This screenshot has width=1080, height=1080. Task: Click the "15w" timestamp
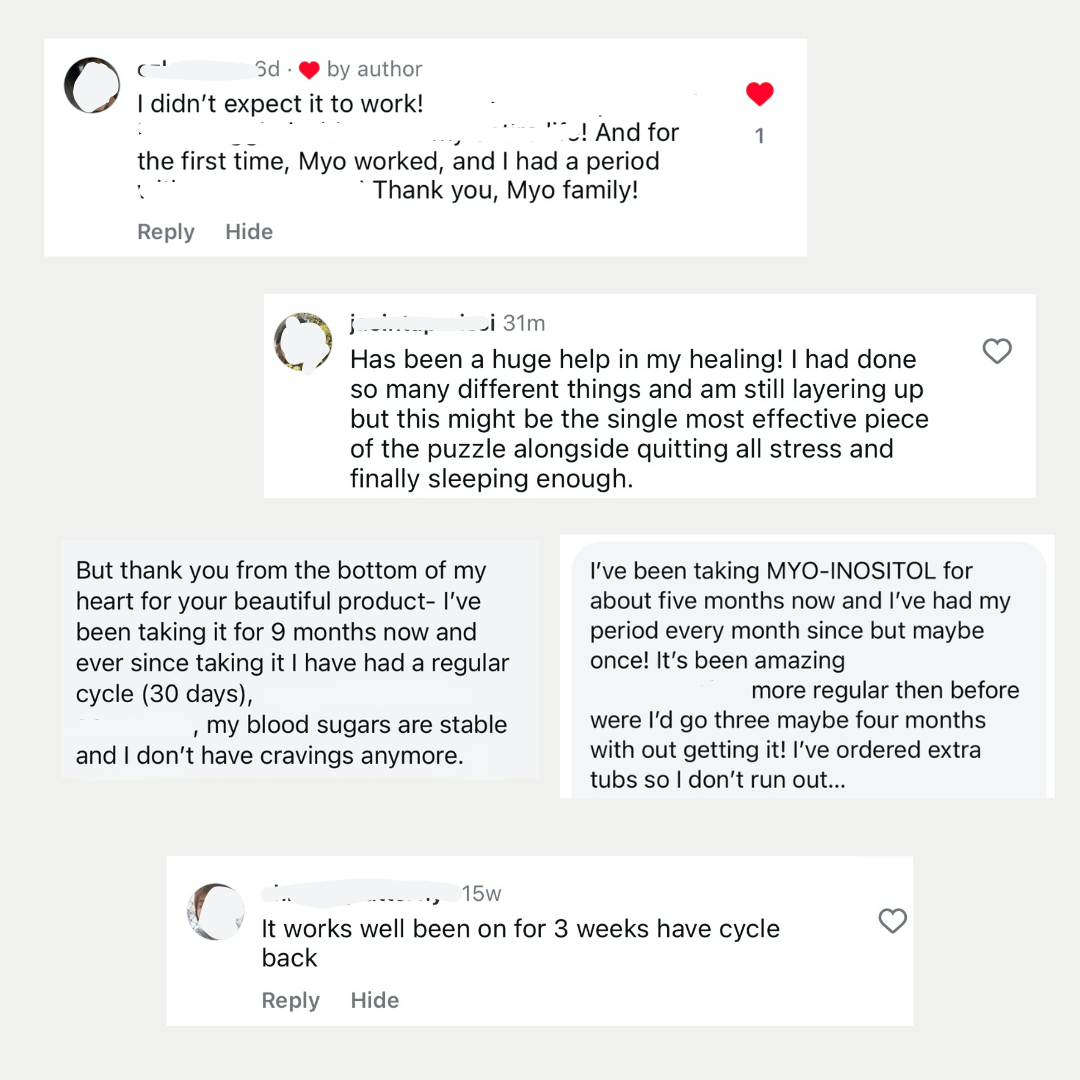point(481,894)
